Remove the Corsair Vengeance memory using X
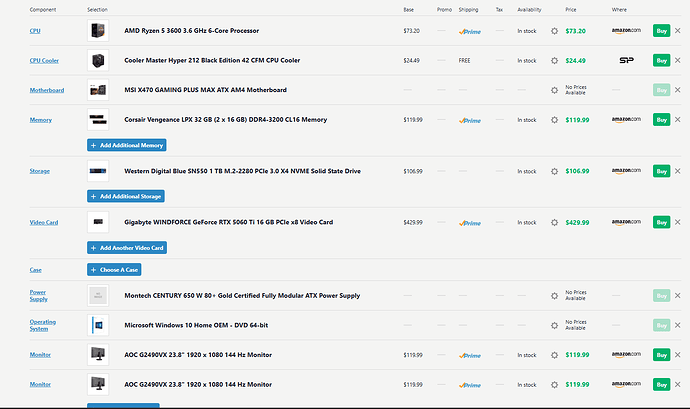Image resolution: width=690 pixels, height=409 pixels. [679, 120]
